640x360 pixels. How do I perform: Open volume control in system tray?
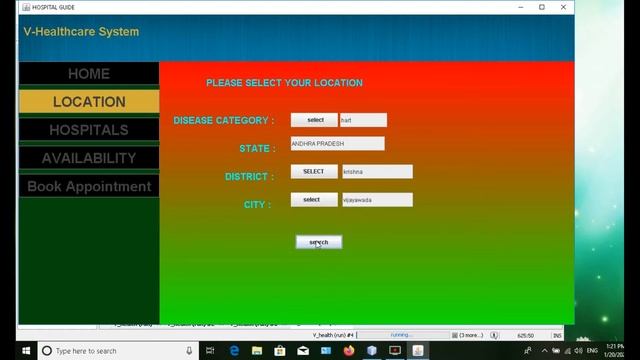click(578, 351)
